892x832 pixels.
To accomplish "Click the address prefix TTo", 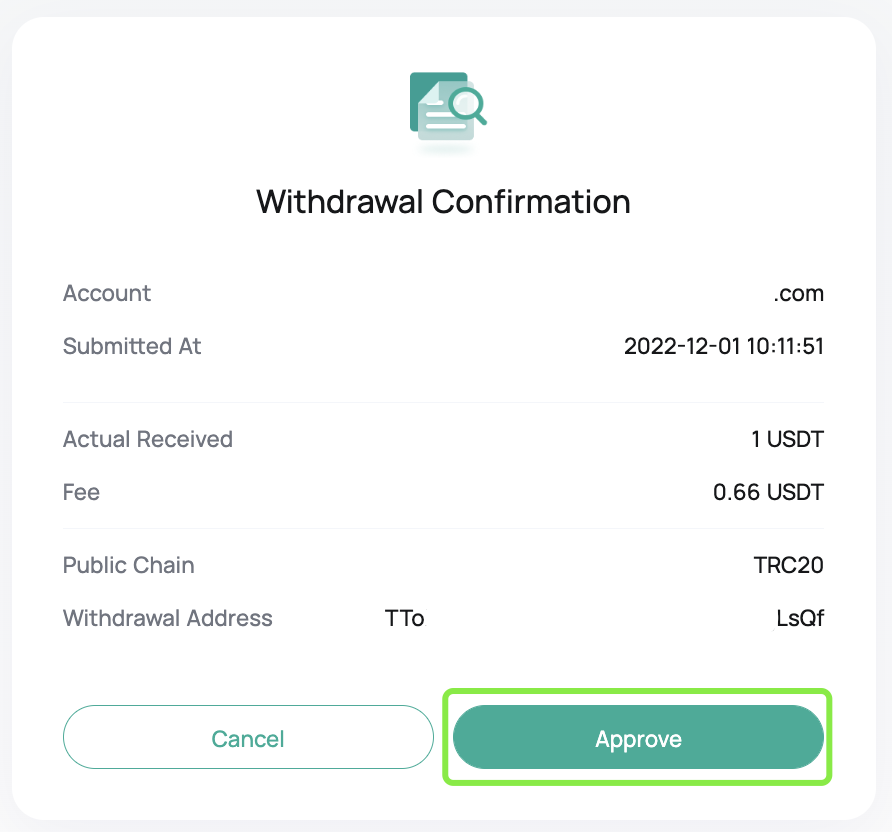I will pos(405,618).
